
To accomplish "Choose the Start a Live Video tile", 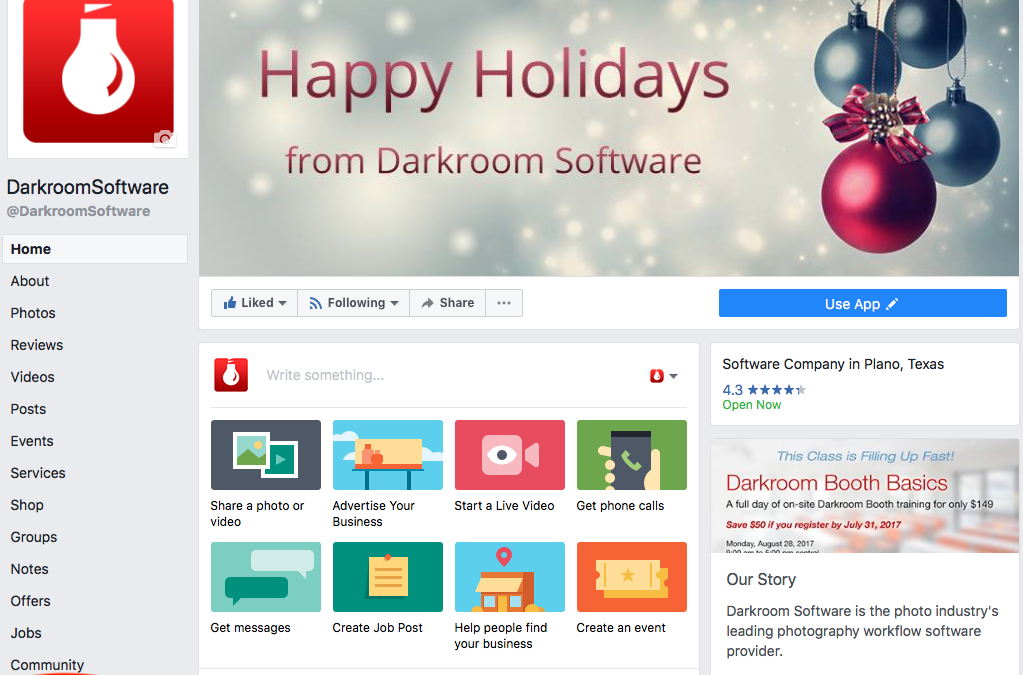I will click(x=510, y=467).
